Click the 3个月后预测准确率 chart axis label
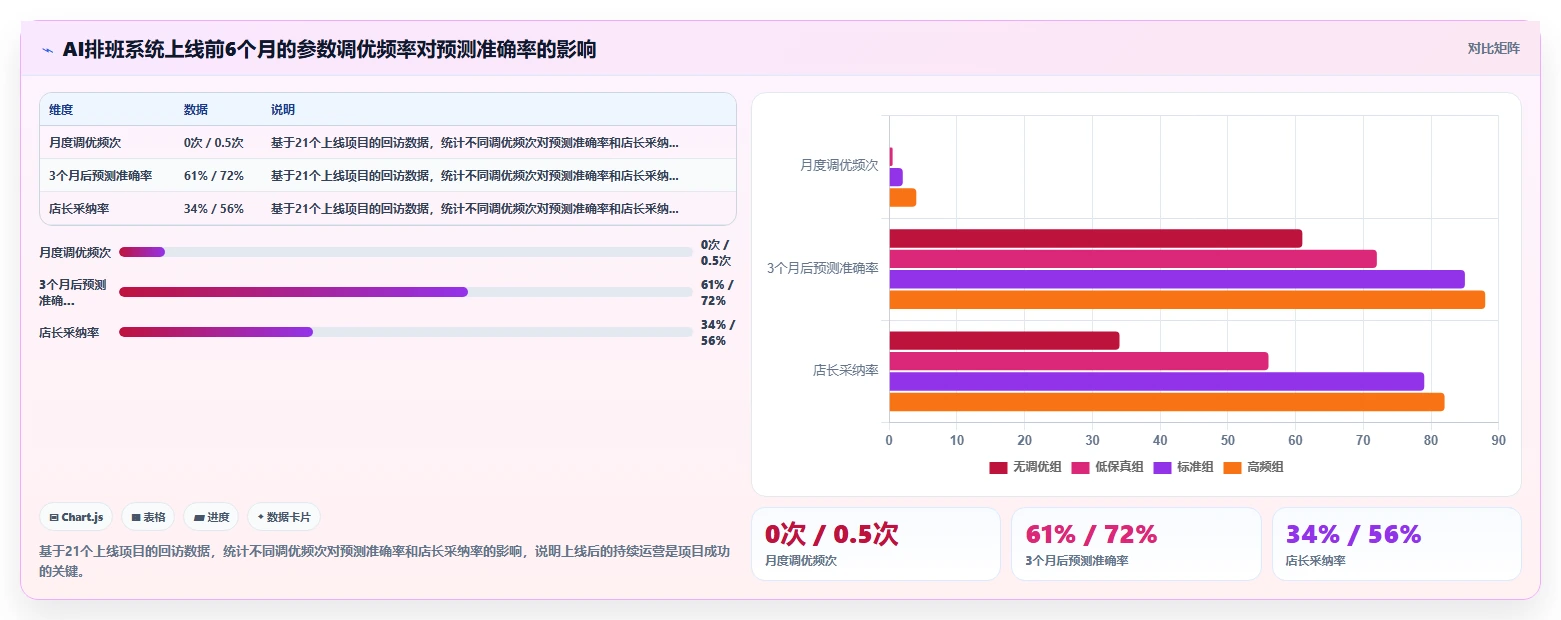This screenshot has width=1561, height=620. point(823,268)
